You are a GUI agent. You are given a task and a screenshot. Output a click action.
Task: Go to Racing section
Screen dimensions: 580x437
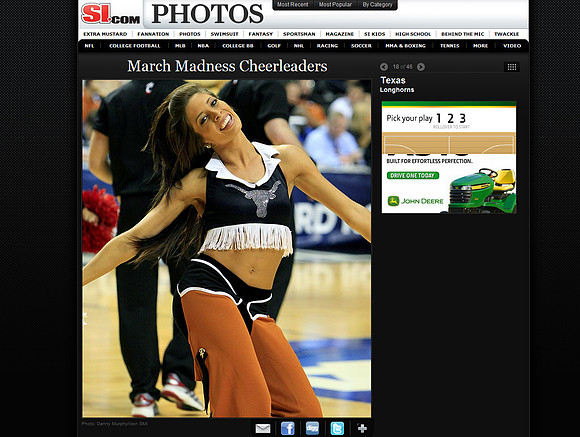coord(327,46)
